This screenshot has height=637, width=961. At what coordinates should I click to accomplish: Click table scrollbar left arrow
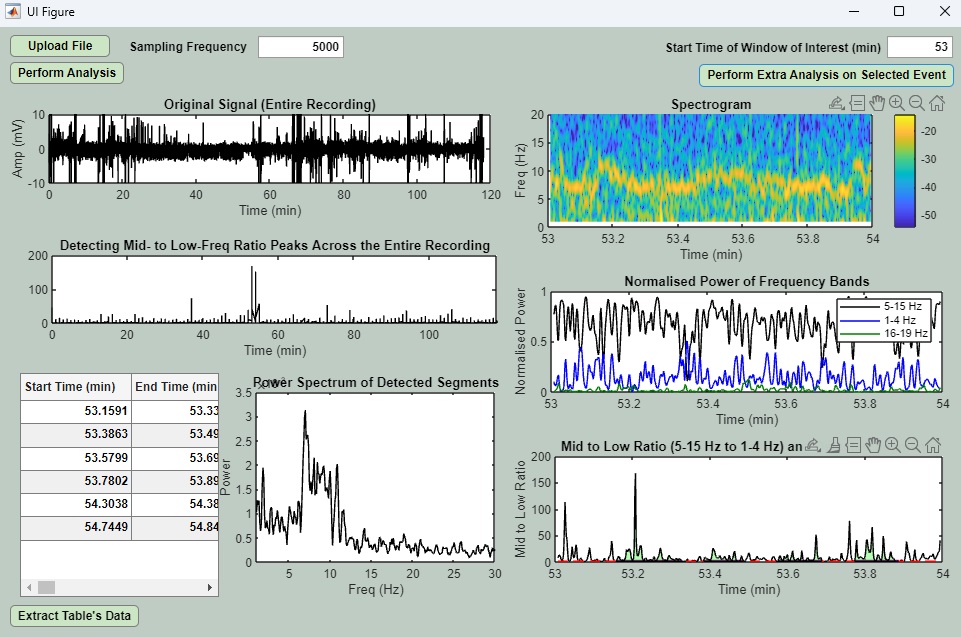[29, 587]
